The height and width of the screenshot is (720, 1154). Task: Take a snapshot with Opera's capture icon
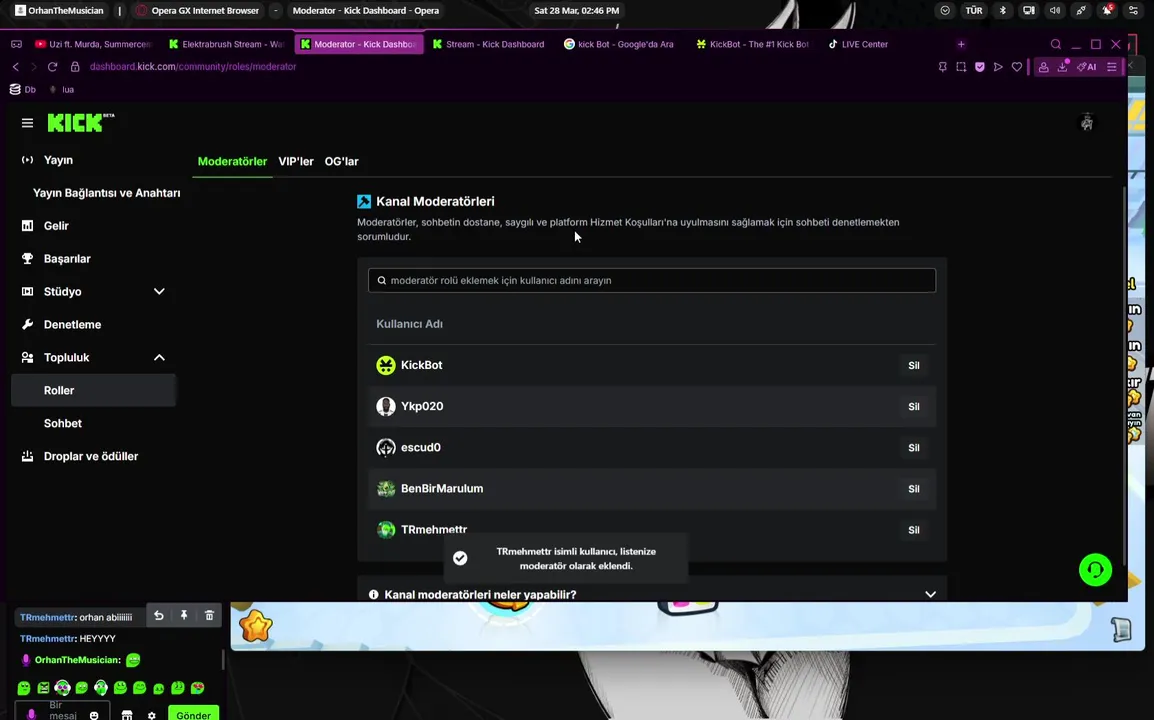click(x=960, y=66)
